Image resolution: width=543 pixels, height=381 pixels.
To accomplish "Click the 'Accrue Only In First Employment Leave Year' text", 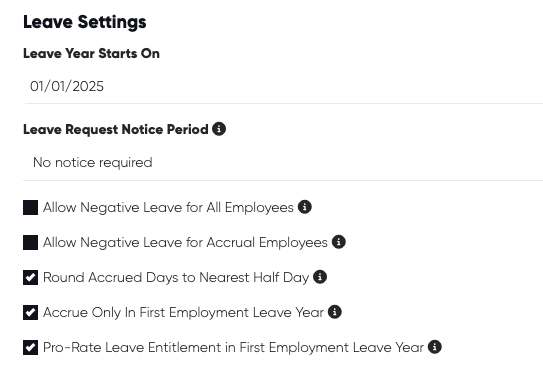I will 183,313.
